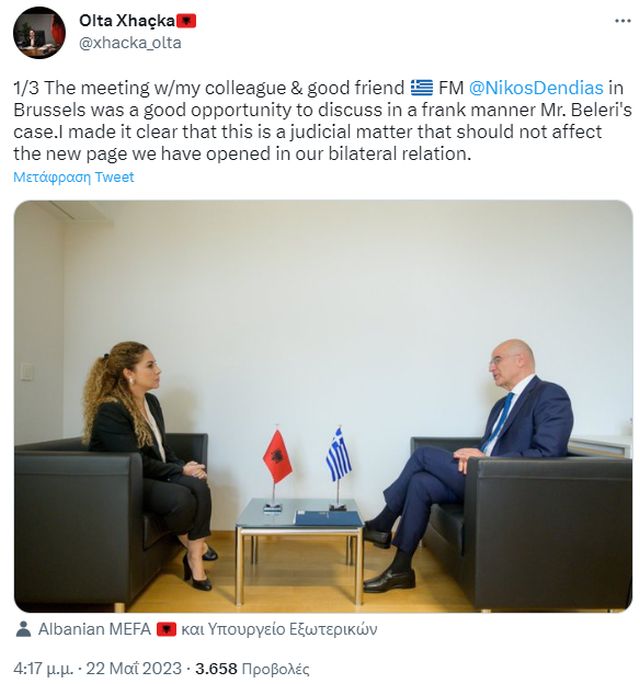View the 3.658 Προβολές count
The image size is (640, 684).
(x=252, y=668)
